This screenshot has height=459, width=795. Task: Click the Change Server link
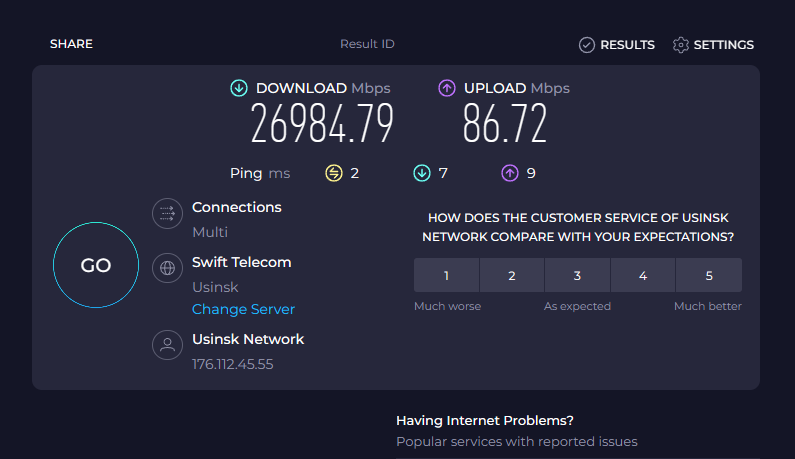coord(243,310)
